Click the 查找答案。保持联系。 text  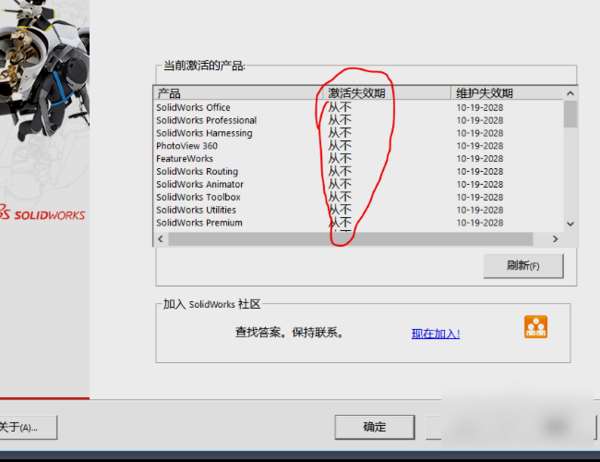click(x=289, y=332)
